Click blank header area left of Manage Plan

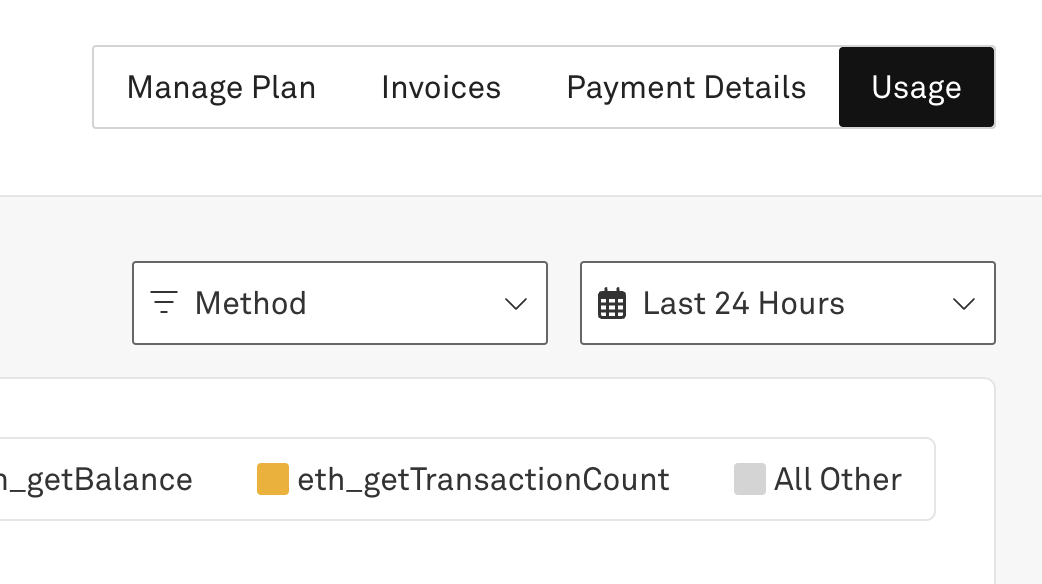click(45, 88)
